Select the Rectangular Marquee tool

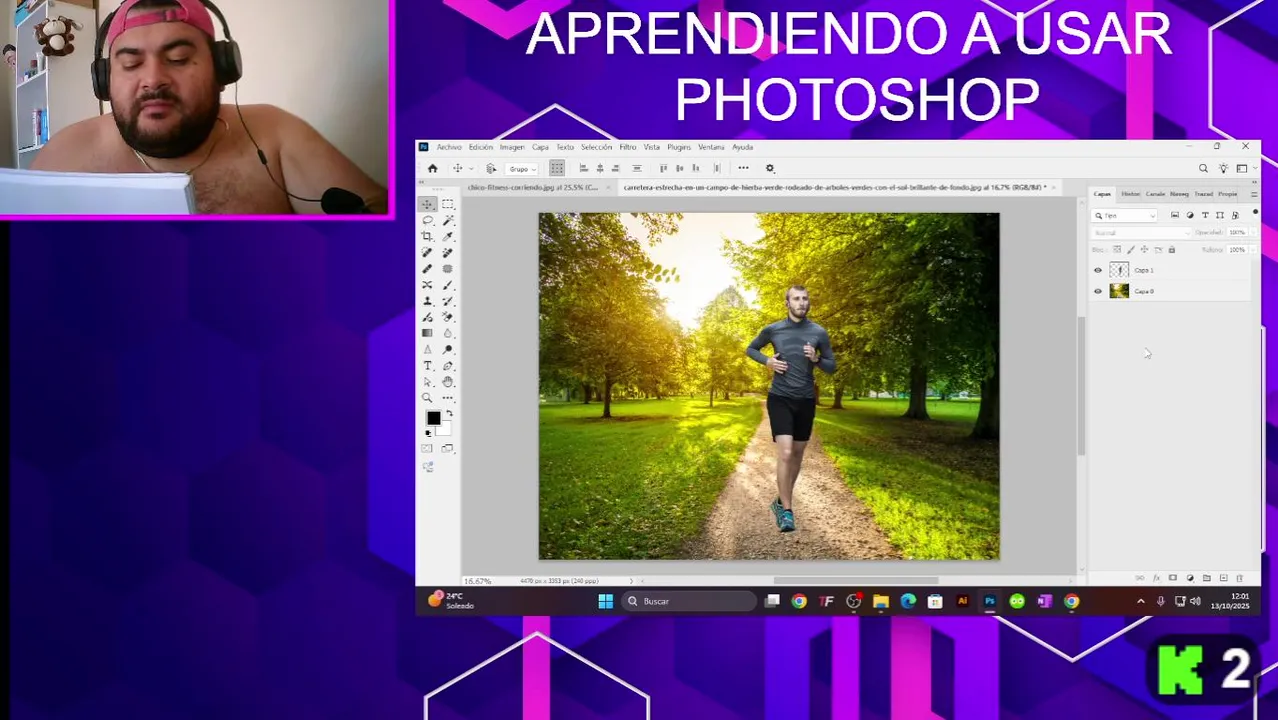coord(448,203)
